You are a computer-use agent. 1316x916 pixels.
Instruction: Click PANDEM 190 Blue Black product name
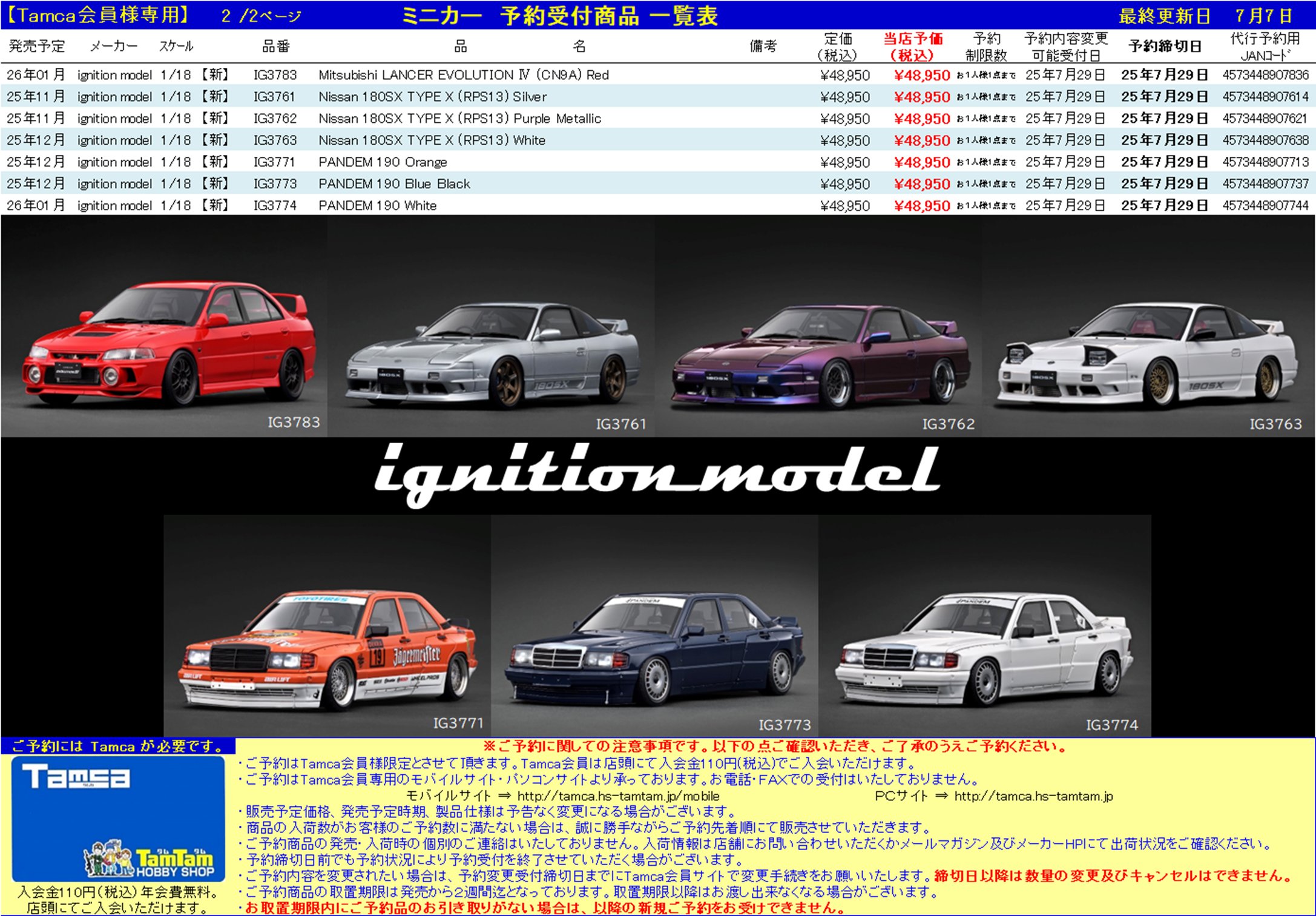click(x=394, y=184)
